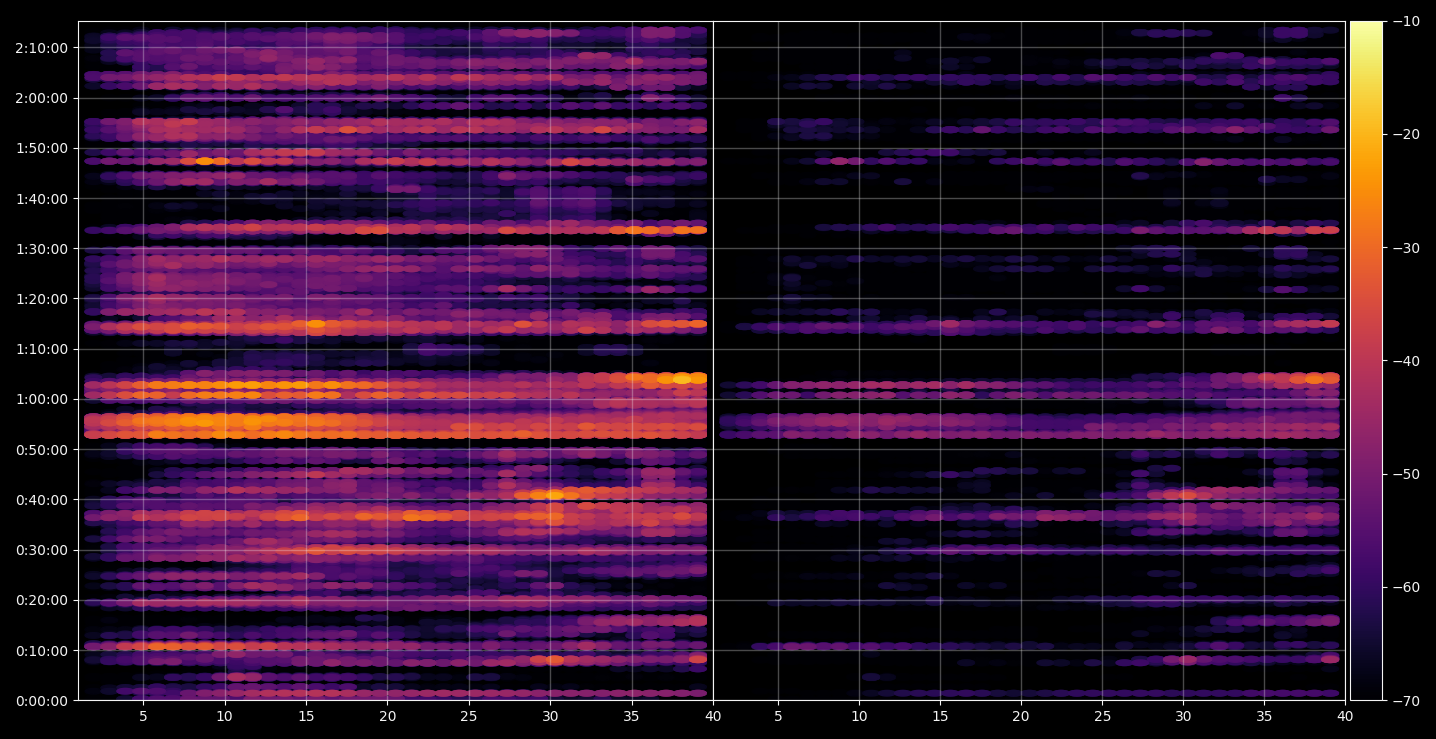Select x-axis tick 15 under the left heatmap
This screenshot has height=739, width=1436.
pos(306,716)
